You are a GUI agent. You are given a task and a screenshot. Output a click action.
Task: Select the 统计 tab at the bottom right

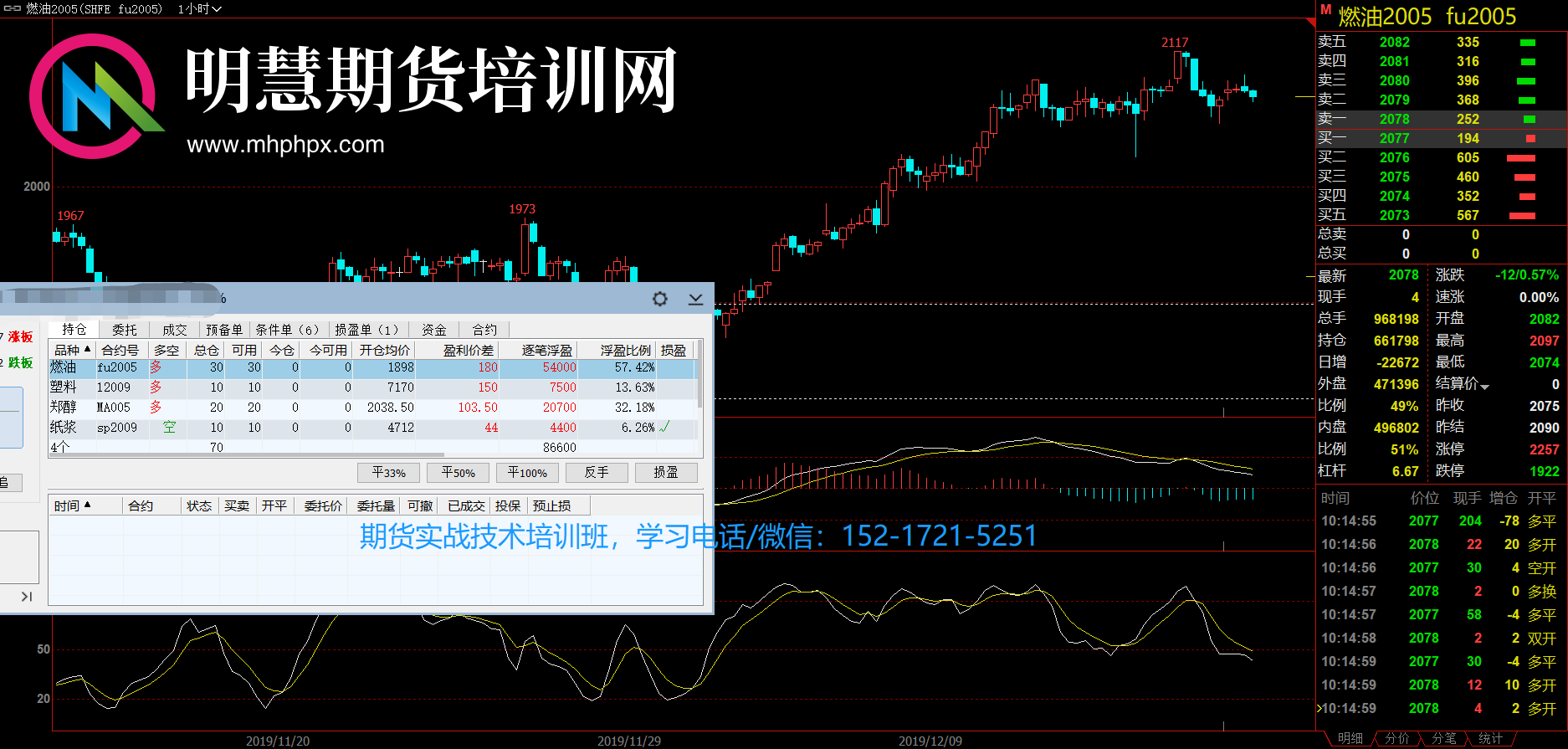(1491, 738)
